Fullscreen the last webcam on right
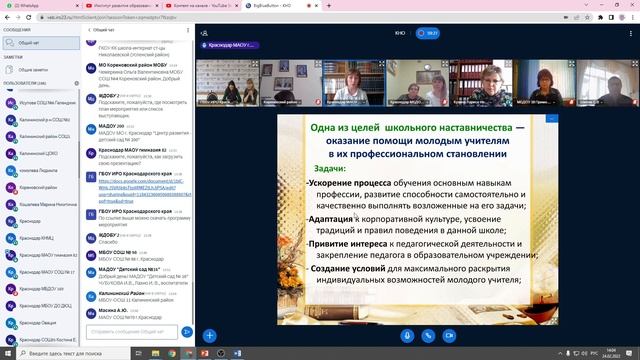This screenshot has width=640, height=360. (x=635, y=64)
